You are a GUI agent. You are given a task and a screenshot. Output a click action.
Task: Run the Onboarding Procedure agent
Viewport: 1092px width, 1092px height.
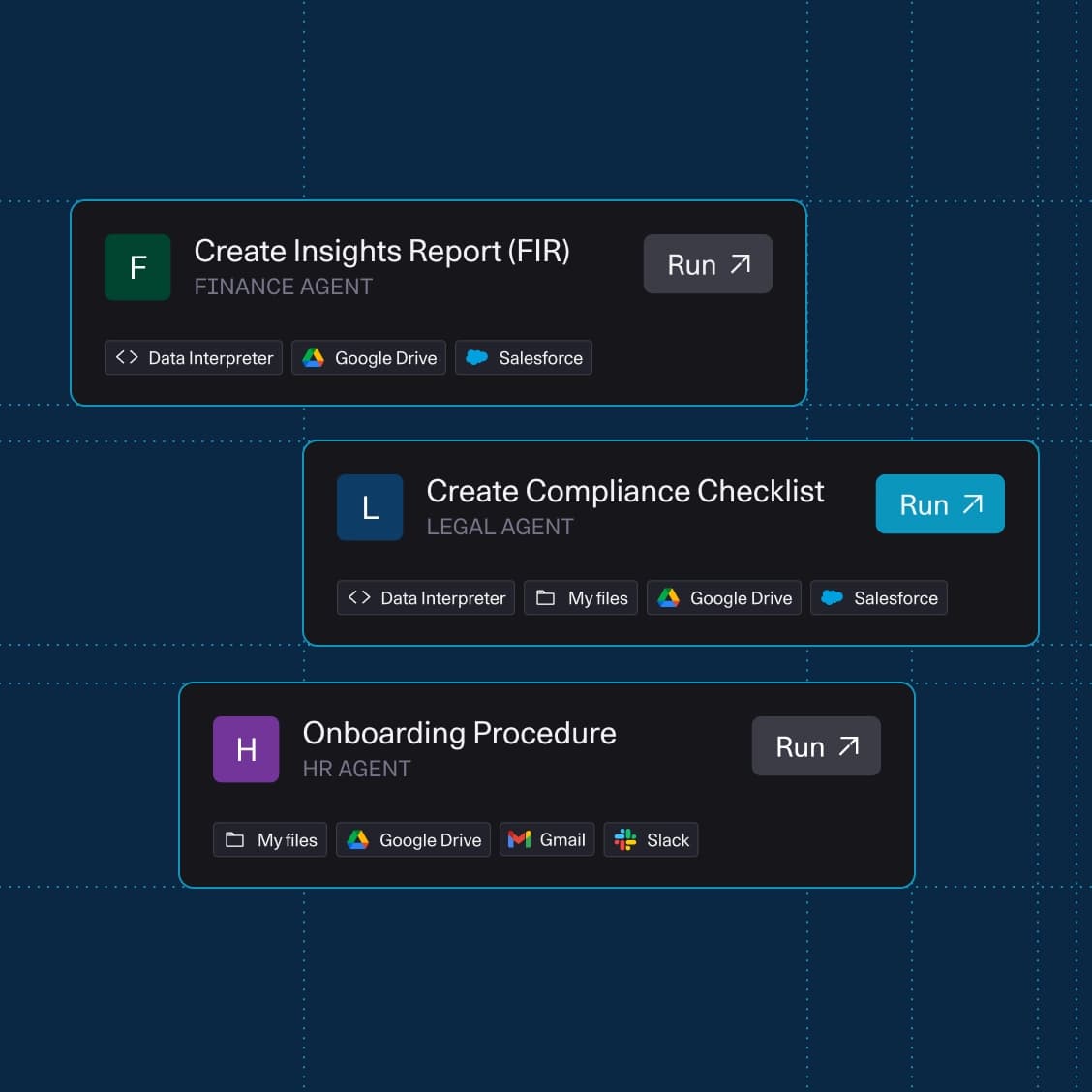pyautogui.click(x=816, y=746)
